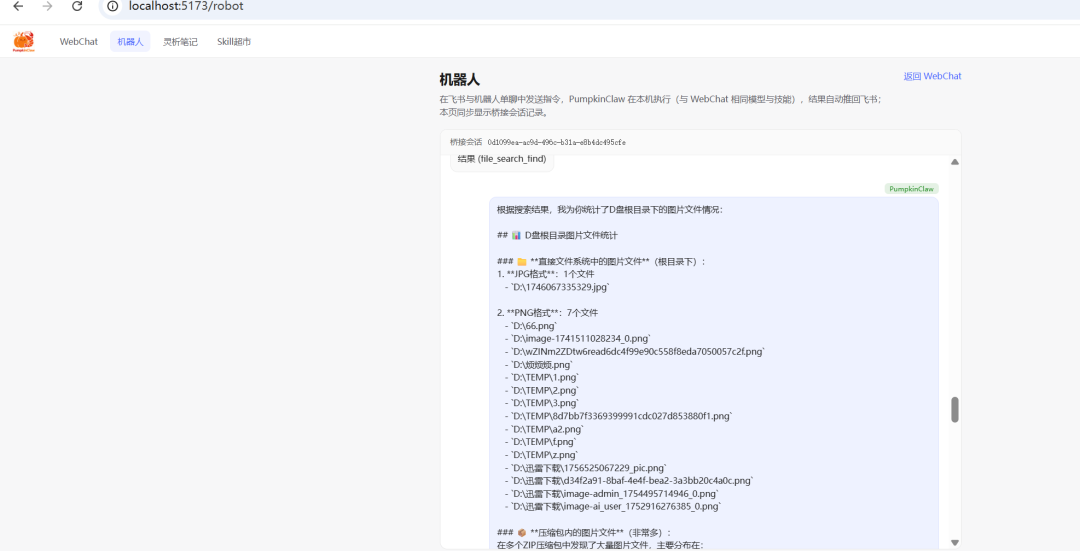Click the D:\TEMP\f.png line
The width and height of the screenshot is (1080, 551).
(x=540, y=441)
